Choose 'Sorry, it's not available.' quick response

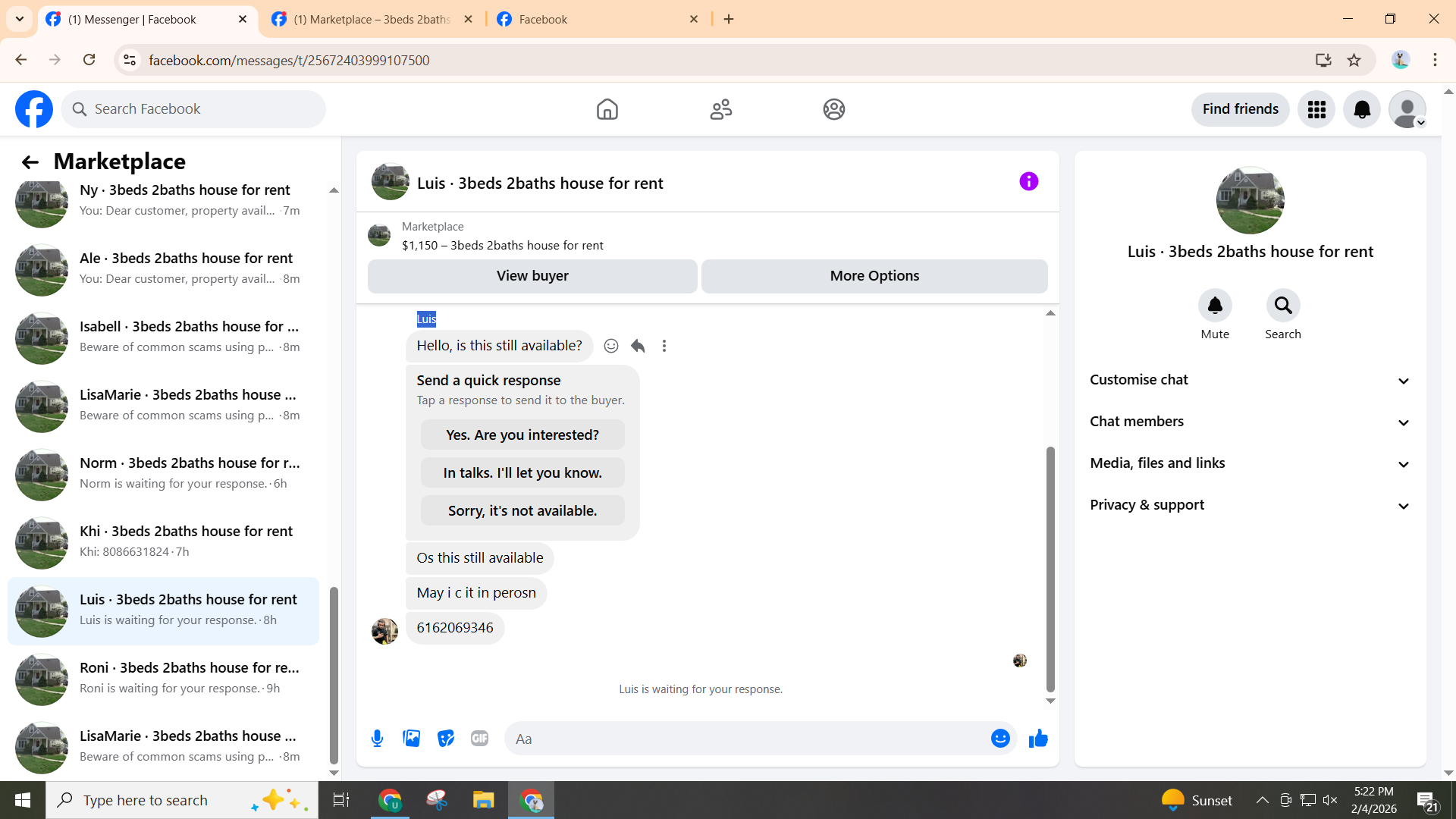pyautogui.click(x=522, y=511)
